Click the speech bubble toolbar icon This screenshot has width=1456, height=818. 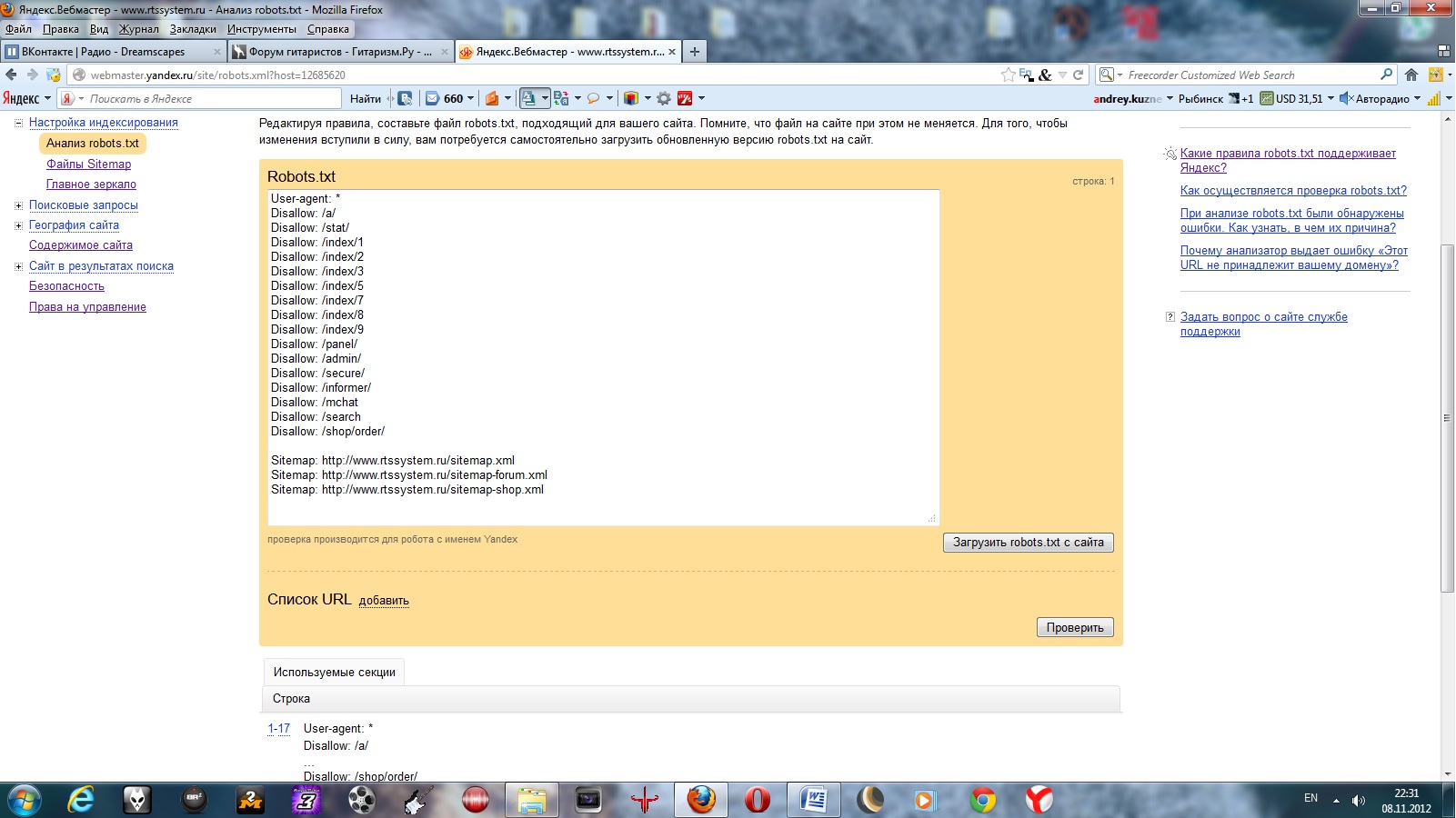(594, 98)
